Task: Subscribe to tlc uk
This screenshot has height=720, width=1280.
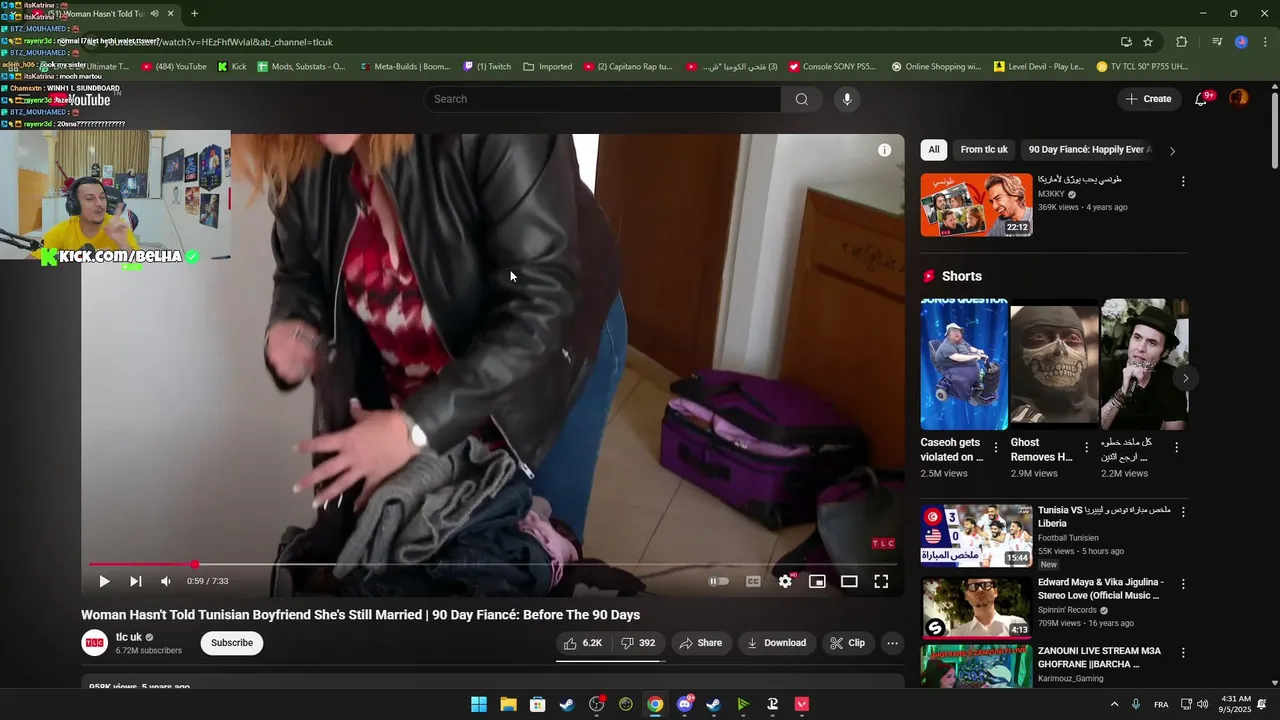Action: (x=232, y=643)
